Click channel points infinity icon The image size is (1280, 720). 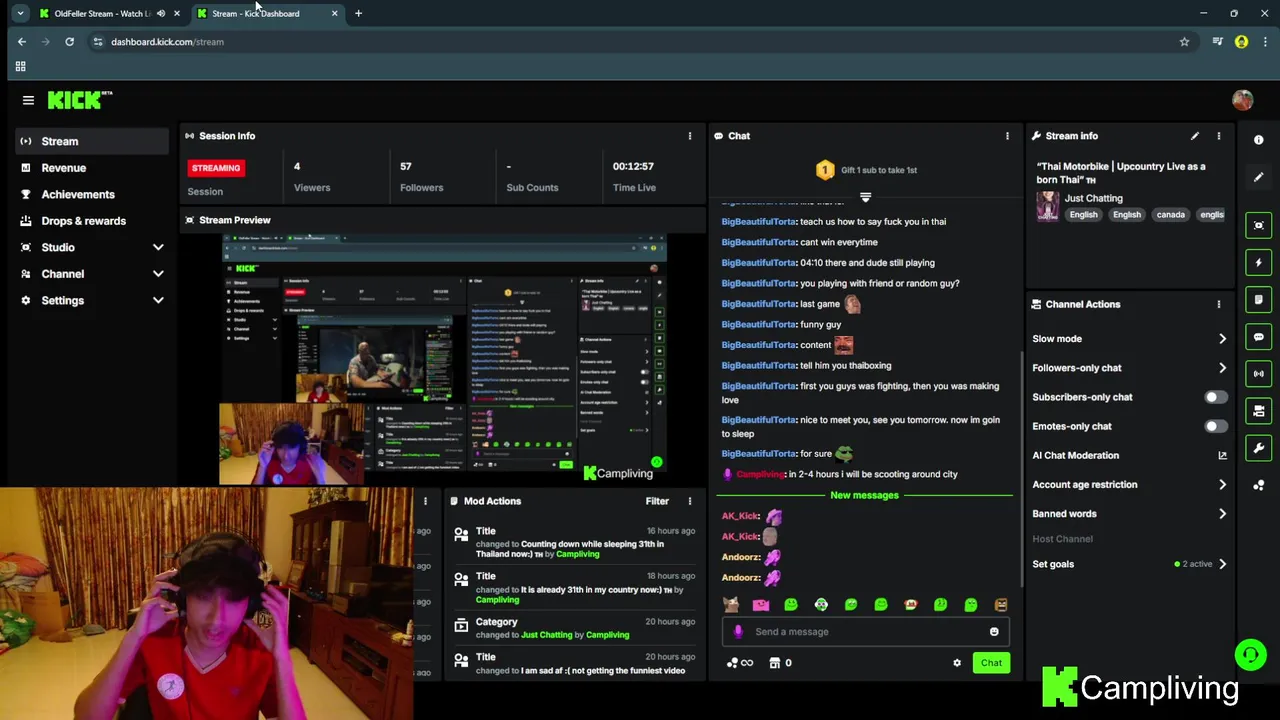pyautogui.click(x=740, y=663)
